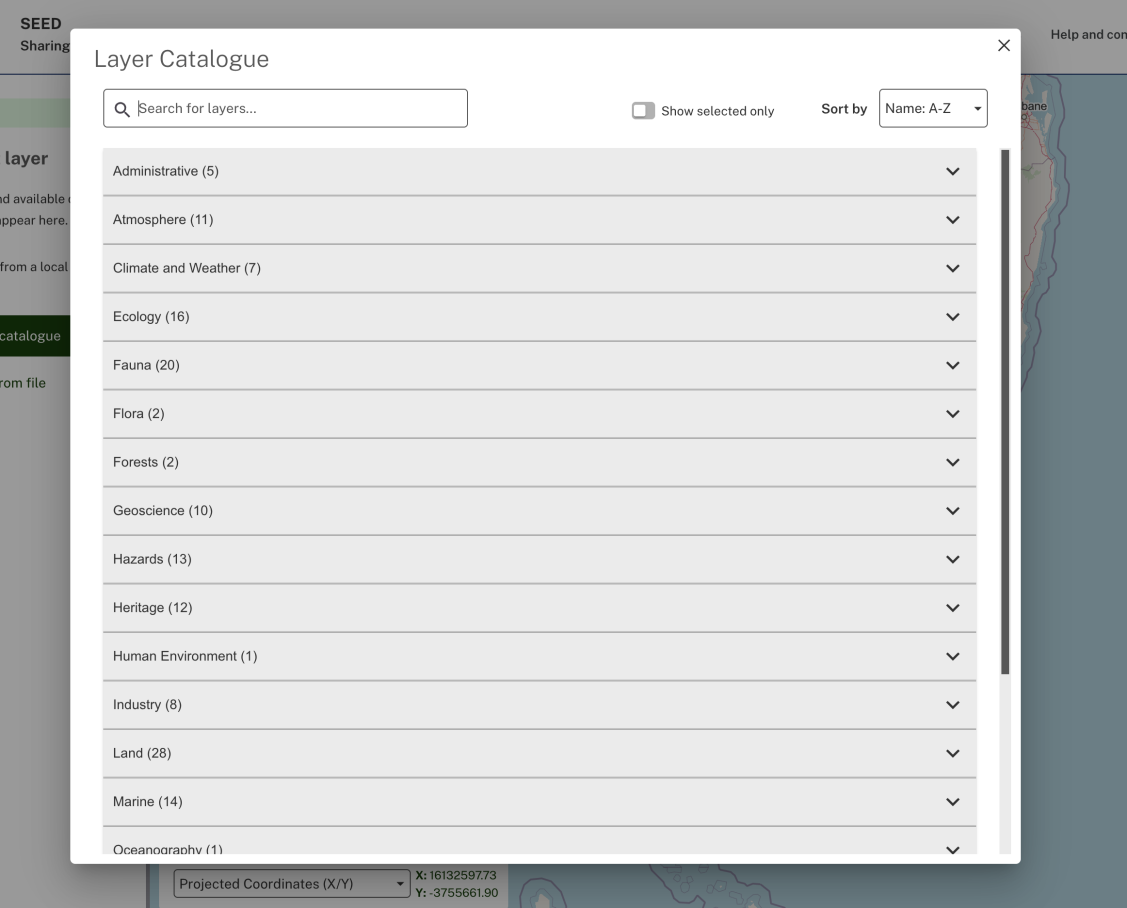
Task: Click the Atmosphere (11) label
Action: pos(163,220)
